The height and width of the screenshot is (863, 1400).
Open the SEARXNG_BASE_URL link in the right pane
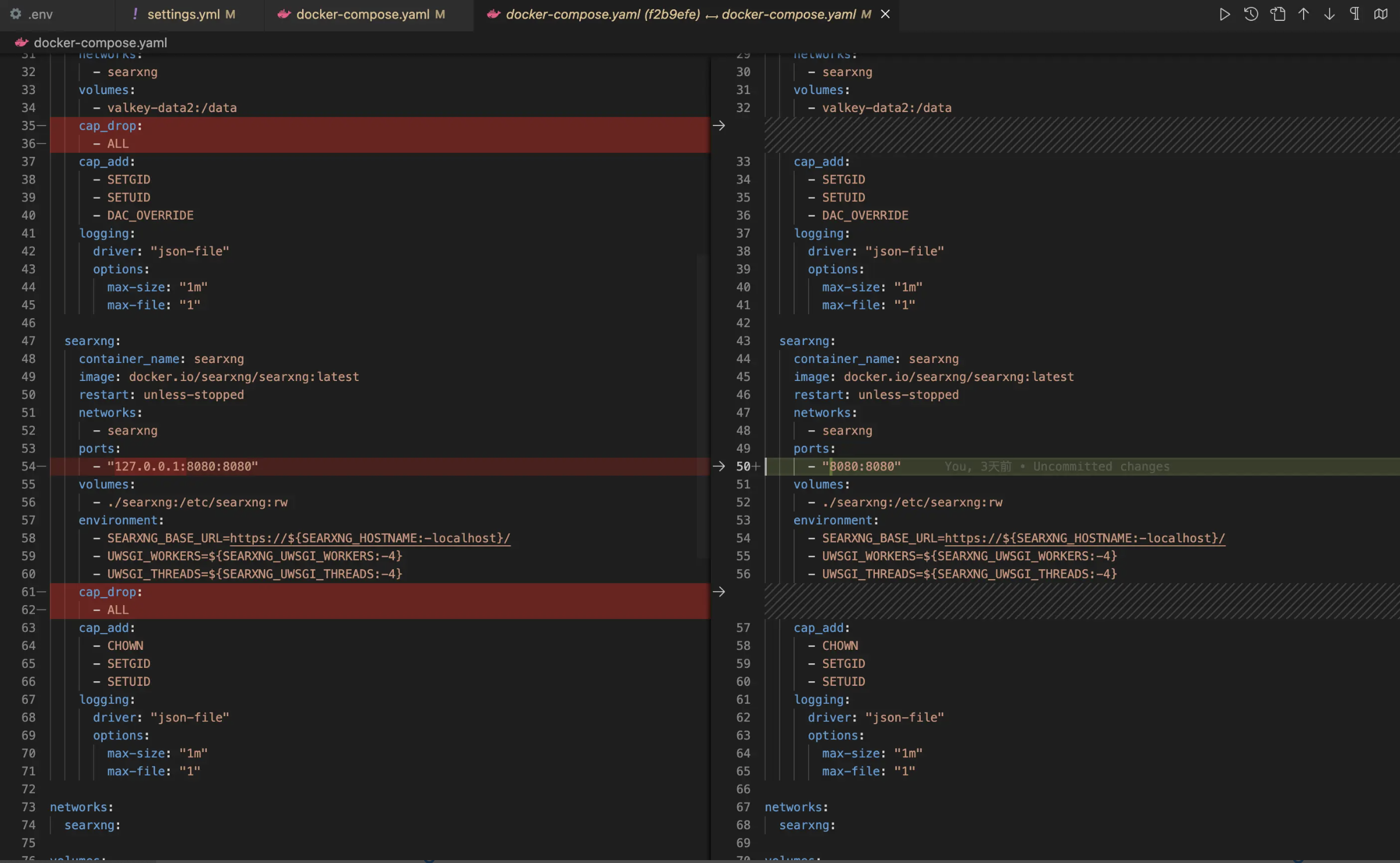pyautogui.click(x=1084, y=538)
